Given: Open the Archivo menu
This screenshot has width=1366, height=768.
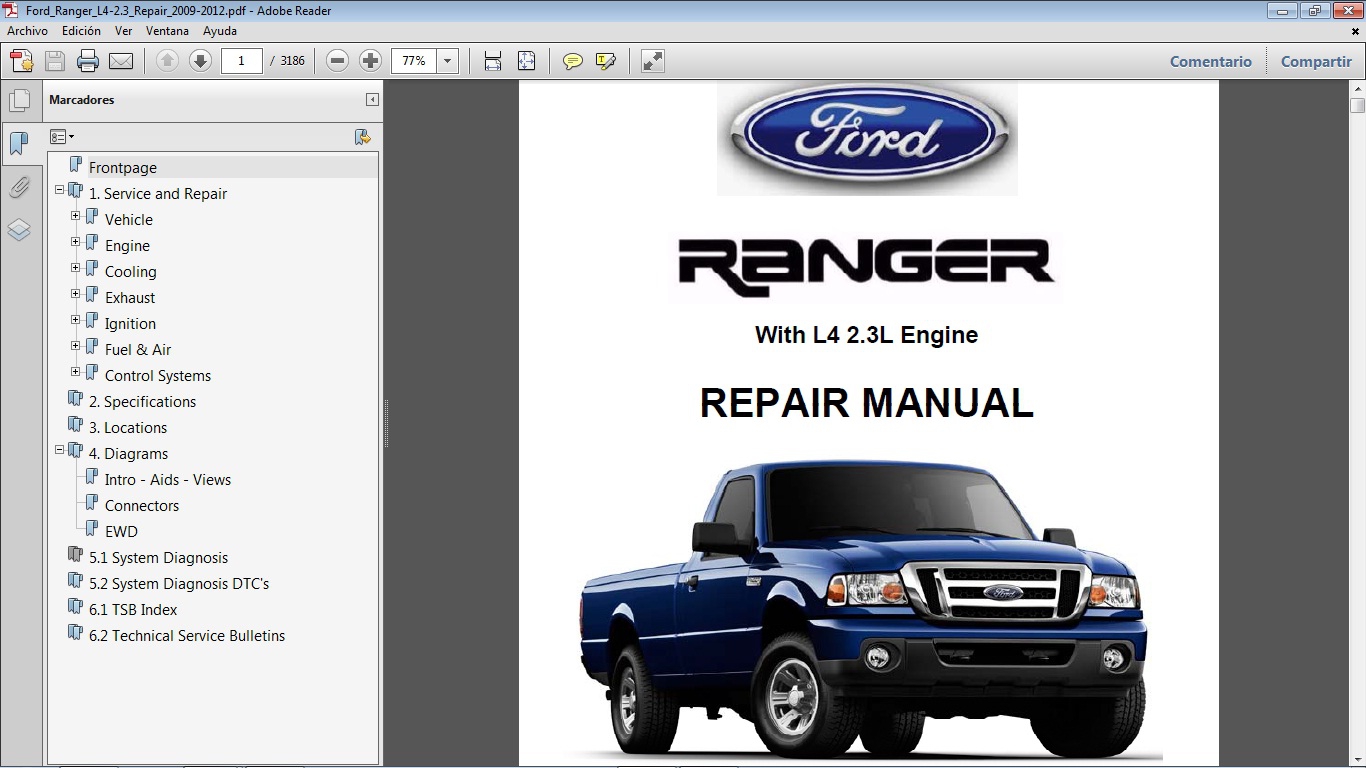Looking at the screenshot, I should point(27,31).
